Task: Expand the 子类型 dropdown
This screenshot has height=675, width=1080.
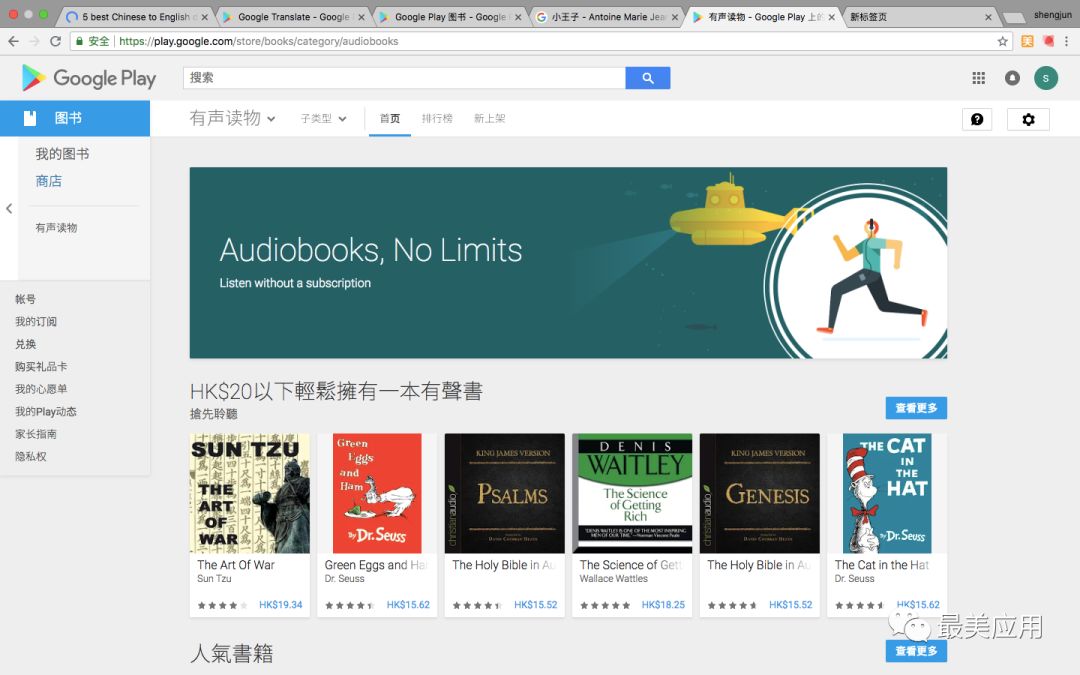Action: tap(323, 118)
